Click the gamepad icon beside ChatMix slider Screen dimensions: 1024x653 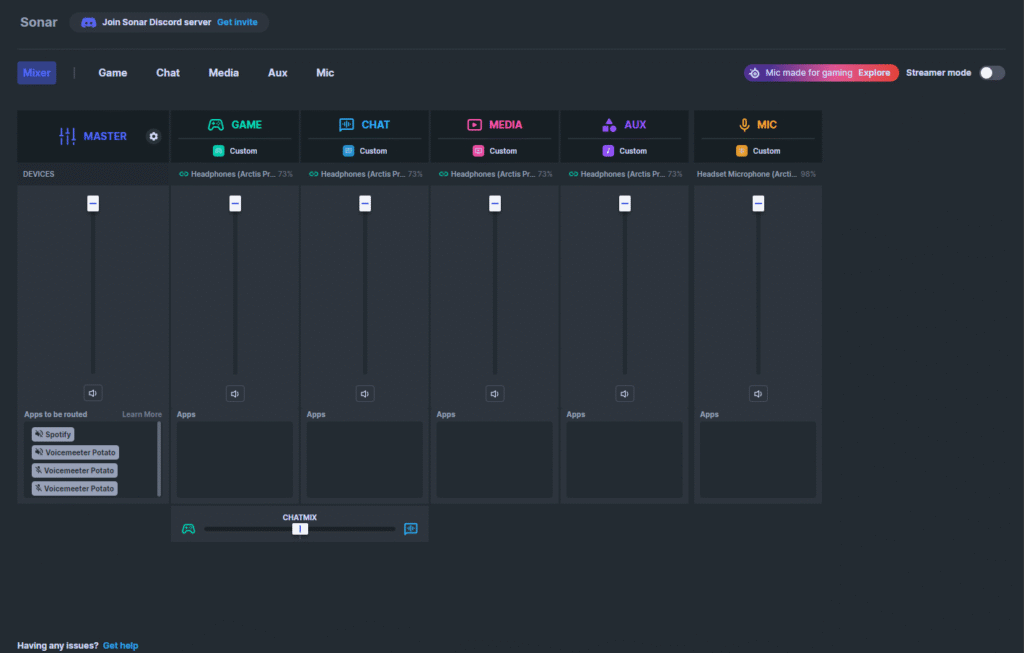tap(188, 529)
